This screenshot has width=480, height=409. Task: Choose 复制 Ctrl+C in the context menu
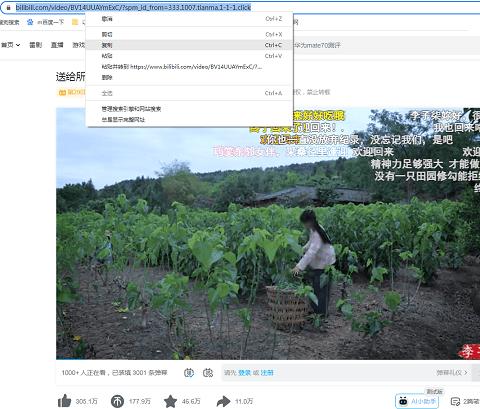pos(189,45)
